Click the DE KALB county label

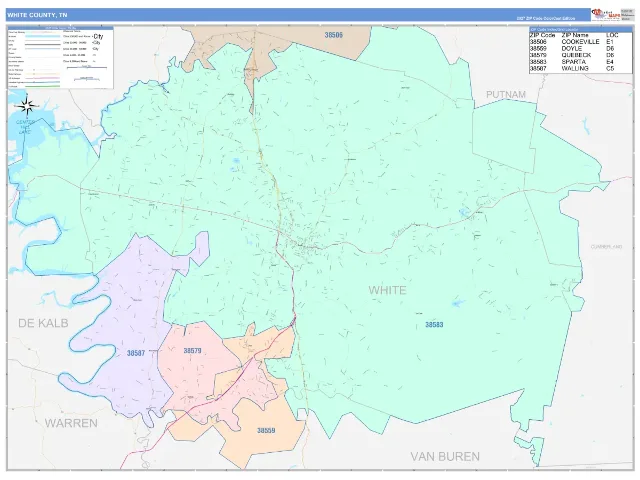43,323
